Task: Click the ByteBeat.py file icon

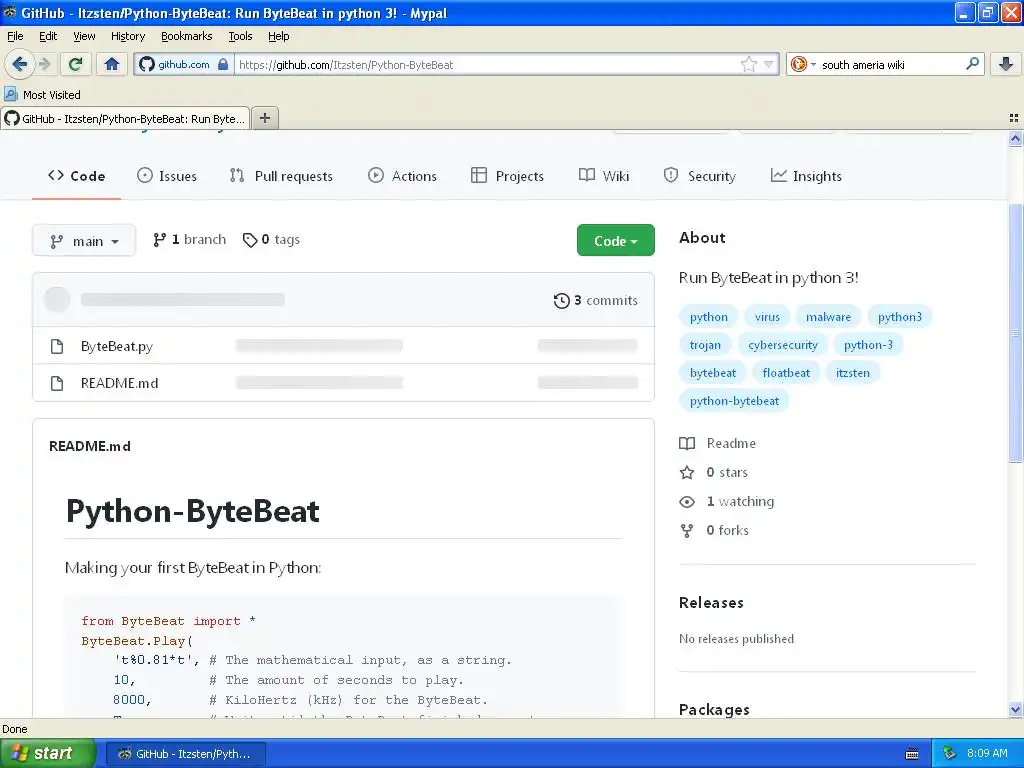Action: tap(57, 346)
